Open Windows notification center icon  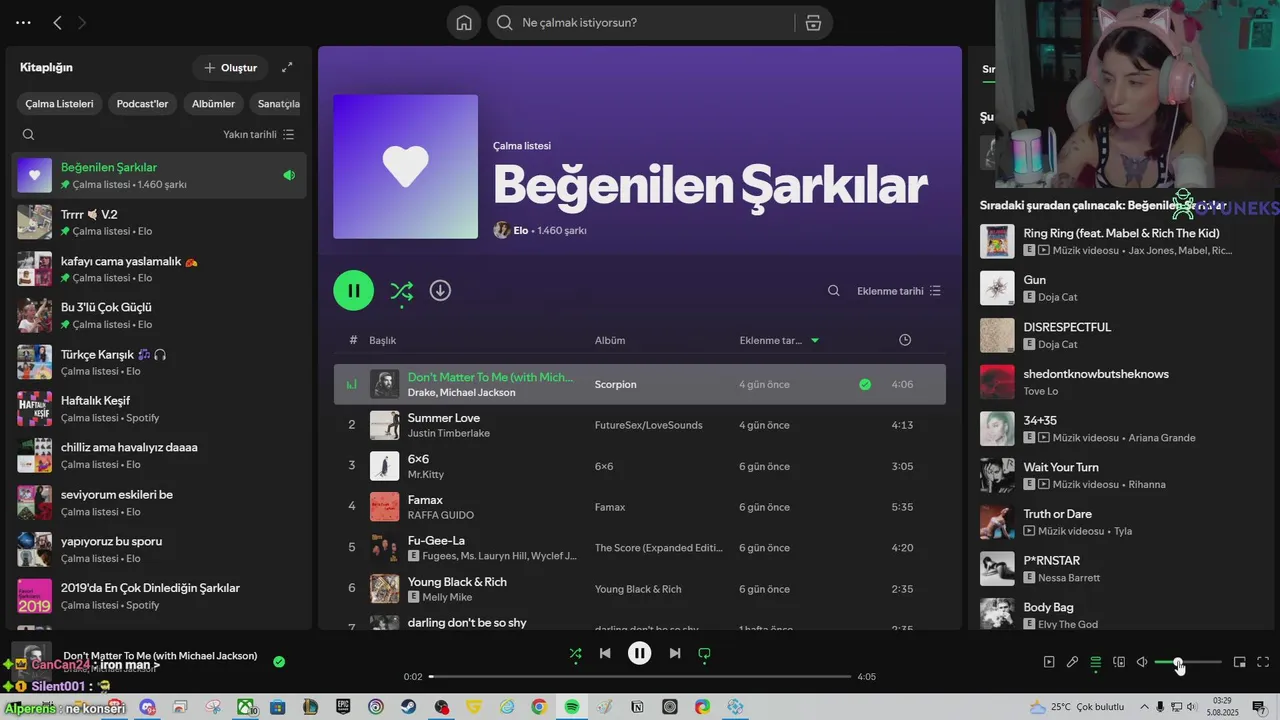[x=1259, y=707]
